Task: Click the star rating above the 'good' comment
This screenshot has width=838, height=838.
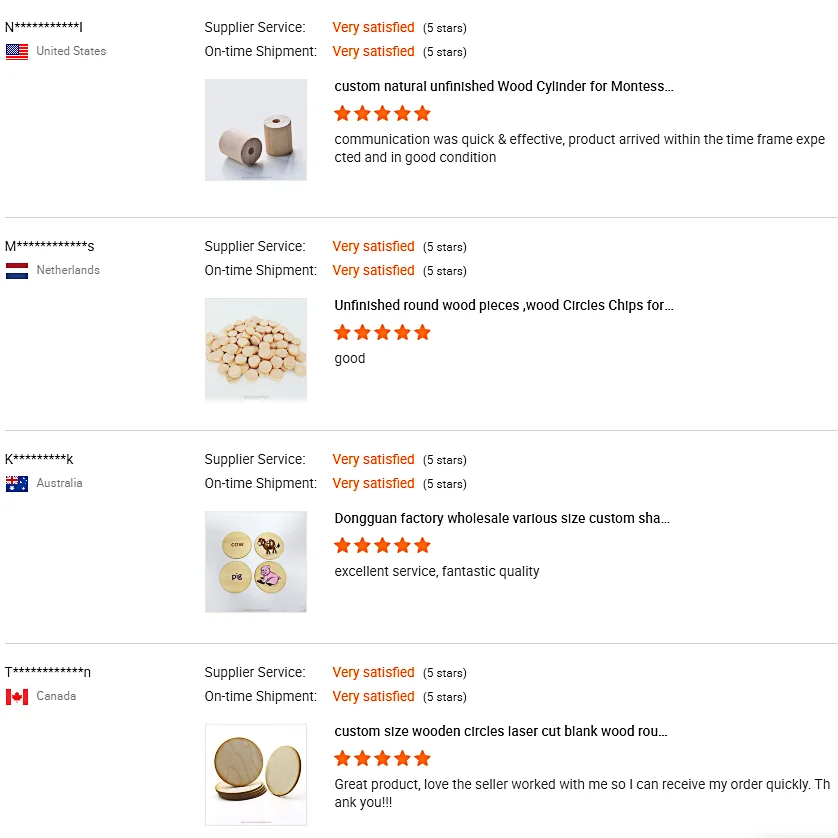Action: coord(382,332)
